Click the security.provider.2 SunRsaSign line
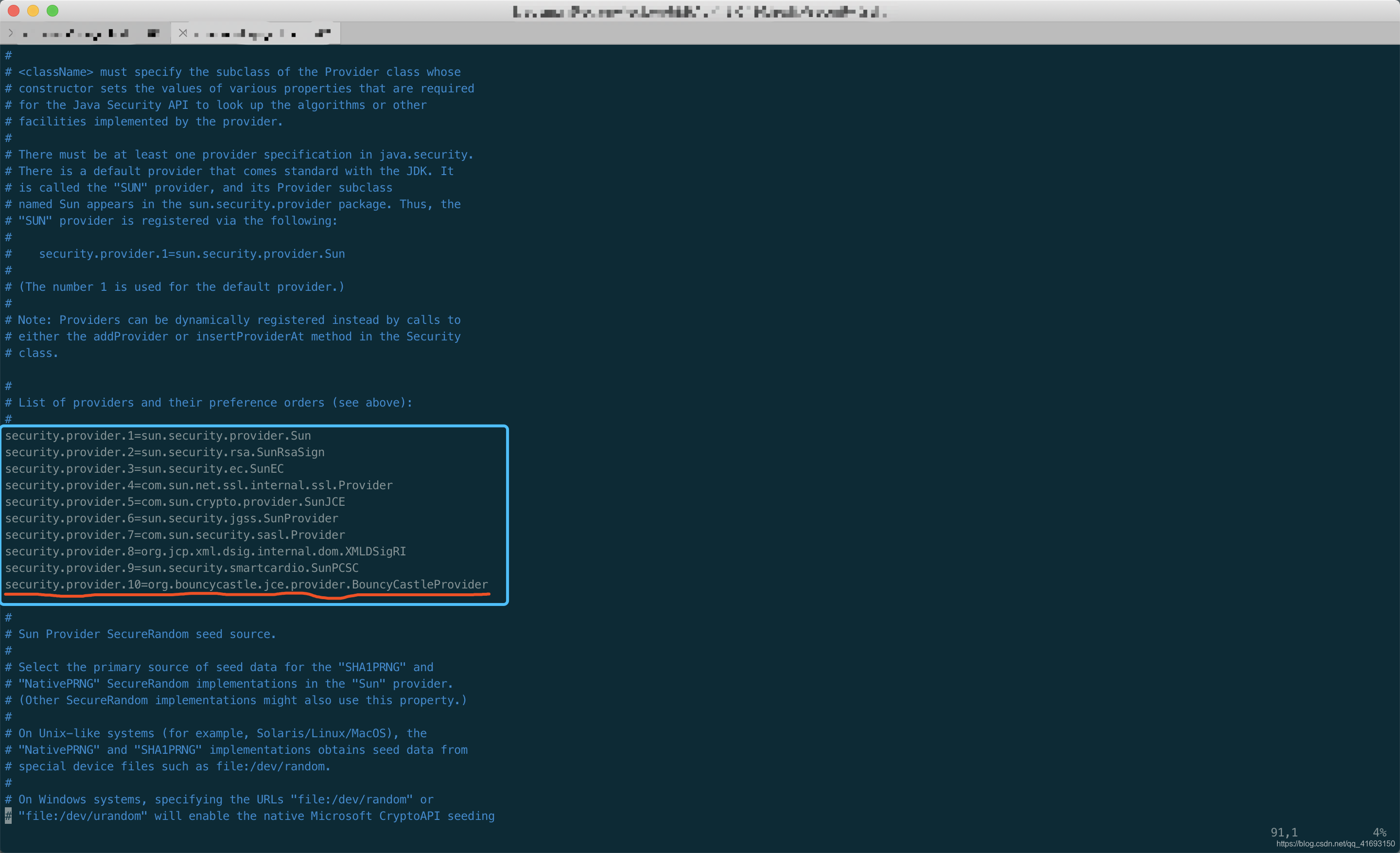Screen dimensions: 1400x853 point(165,452)
